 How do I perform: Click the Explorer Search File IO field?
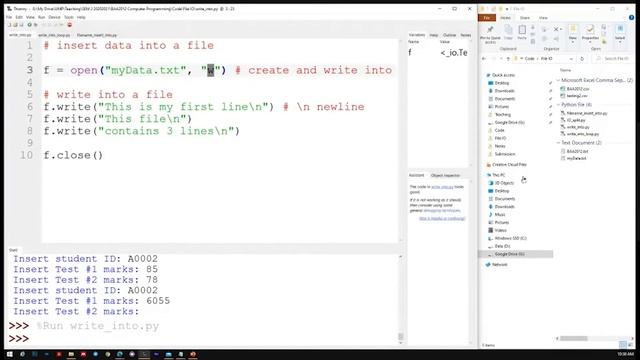click(x=612, y=59)
